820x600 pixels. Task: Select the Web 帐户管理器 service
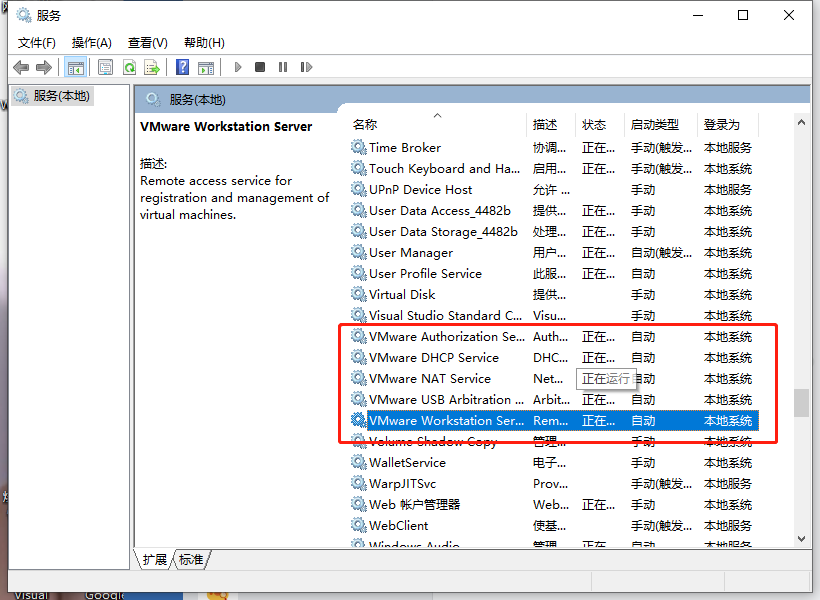tap(554, 504)
